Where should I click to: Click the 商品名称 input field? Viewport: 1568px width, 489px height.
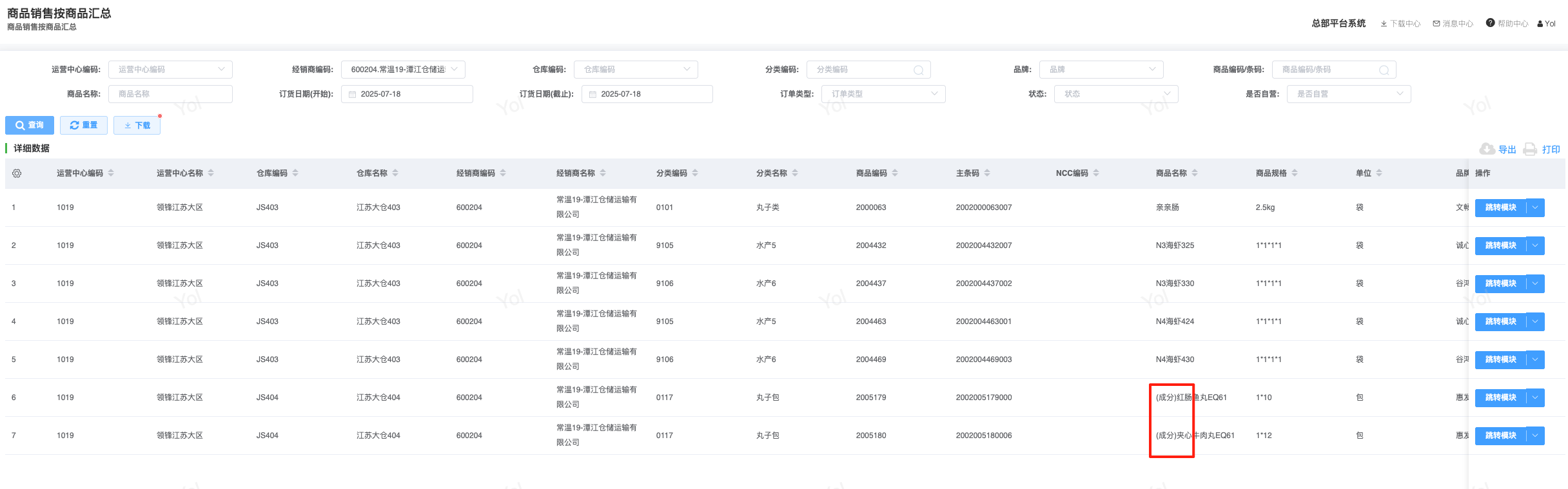[x=170, y=94]
